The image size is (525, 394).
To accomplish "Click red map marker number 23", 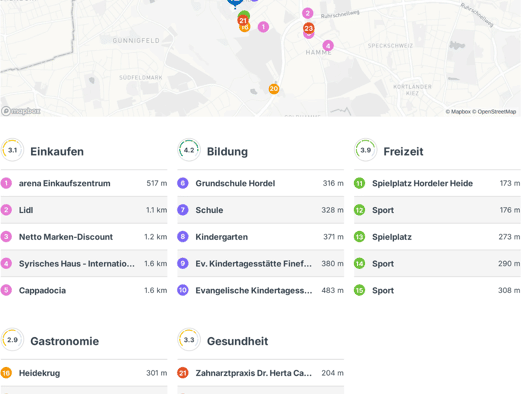I will pyautogui.click(x=308, y=28).
